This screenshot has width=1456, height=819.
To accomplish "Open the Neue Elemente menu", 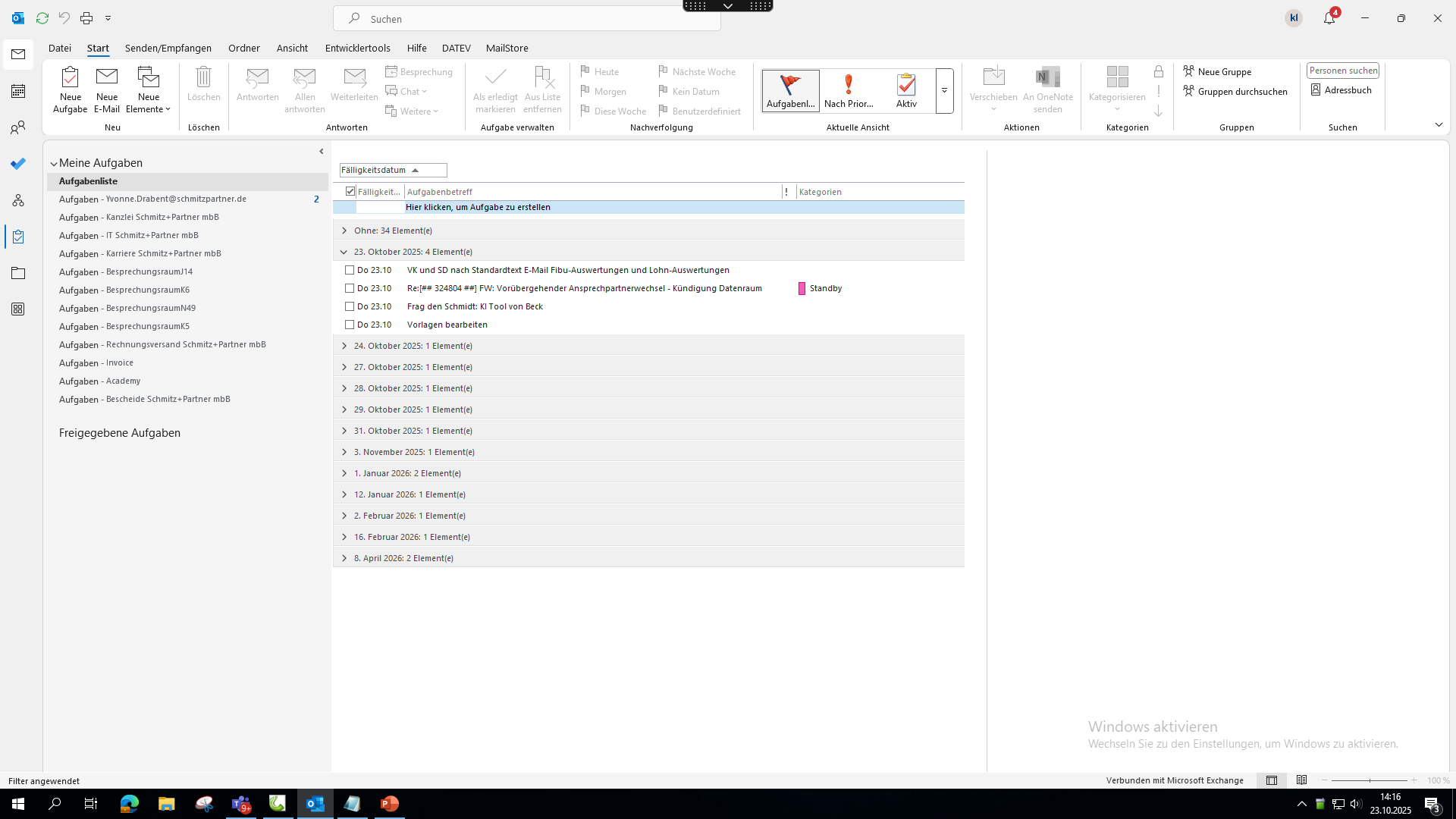I will point(149,89).
